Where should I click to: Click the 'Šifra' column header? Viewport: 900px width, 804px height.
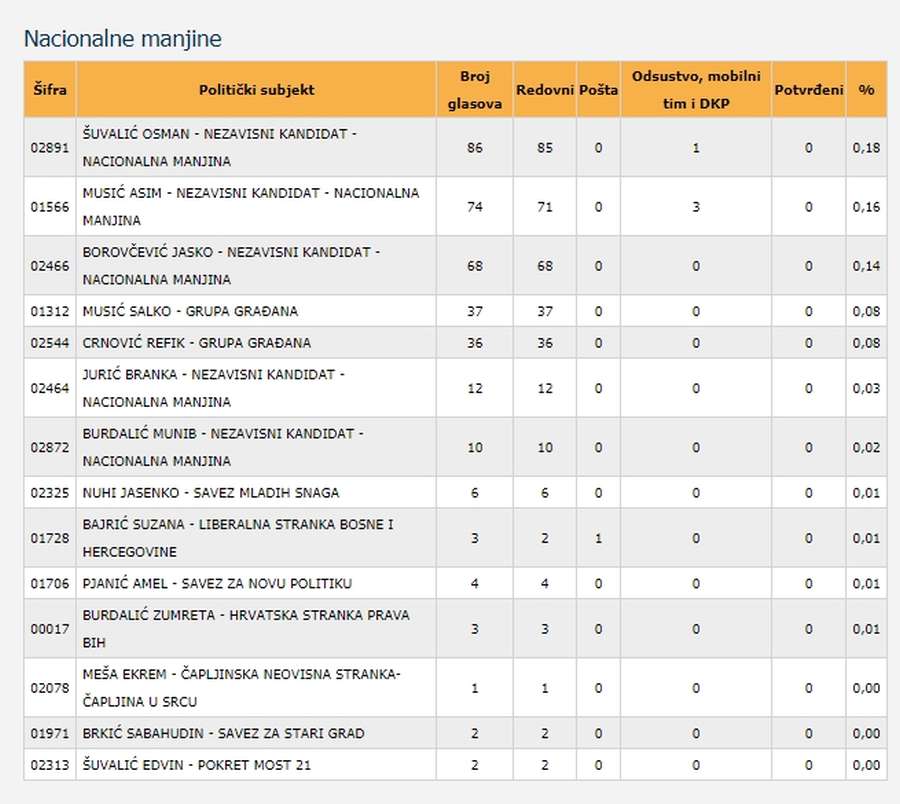[49, 90]
